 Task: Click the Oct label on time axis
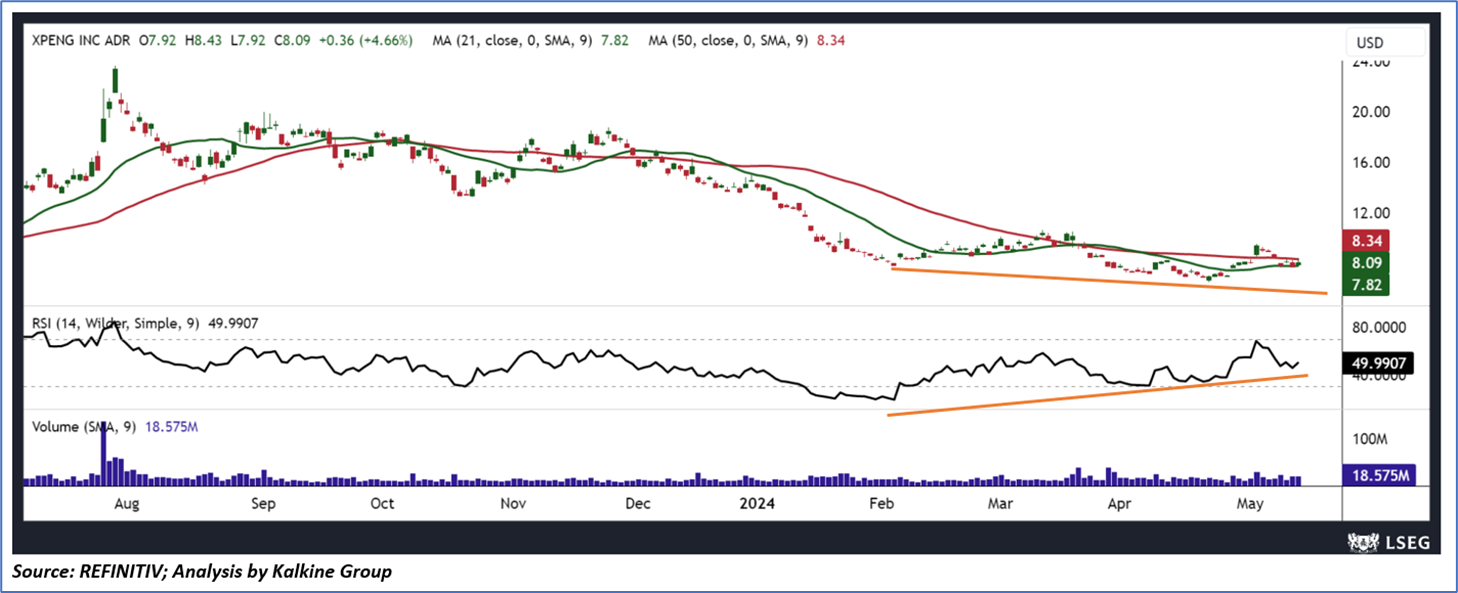click(382, 503)
